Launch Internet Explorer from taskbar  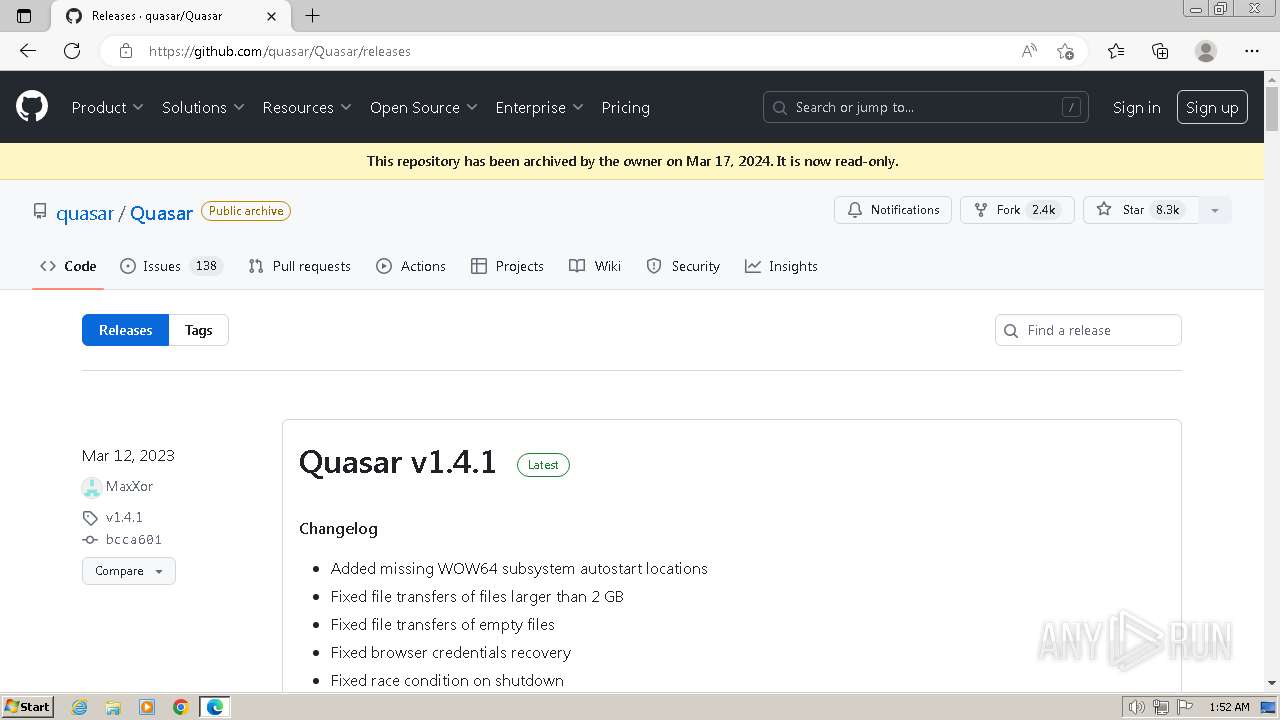pos(80,707)
